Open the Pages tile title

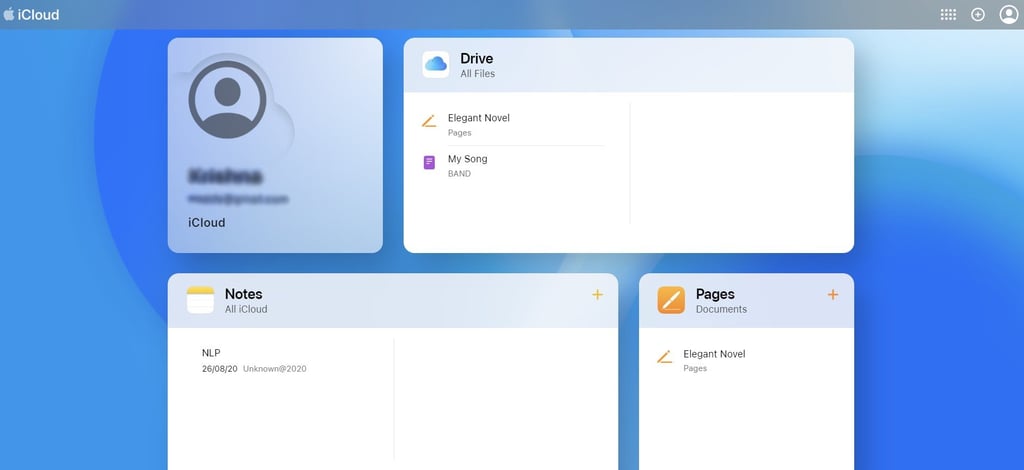click(715, 294)
